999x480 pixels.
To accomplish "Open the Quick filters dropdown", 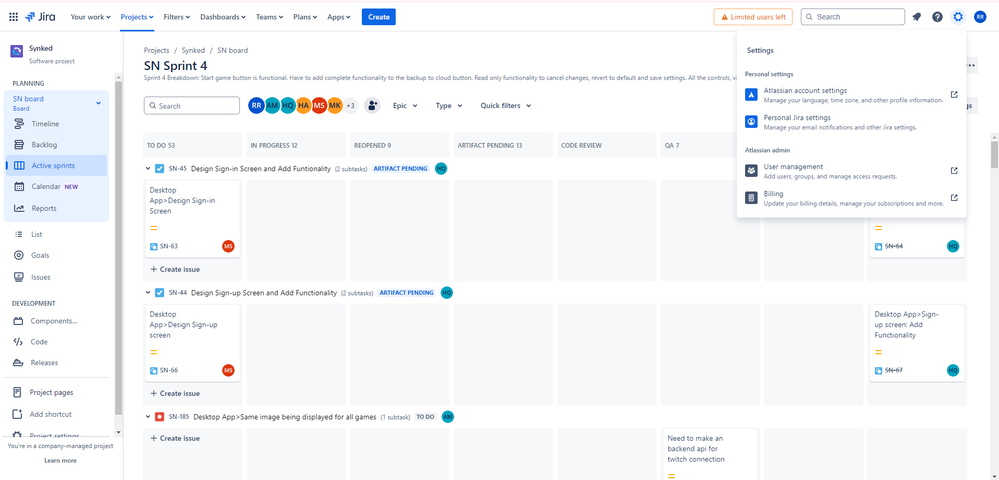I will click(506, 106).
